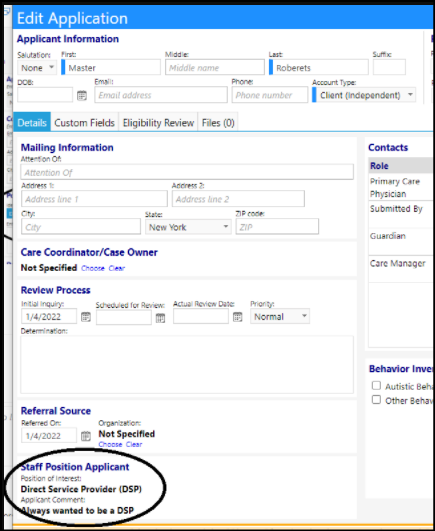Open the Priority dropdown set to Normal
Screen dimensions: 435x531
[x=280, y=317]
